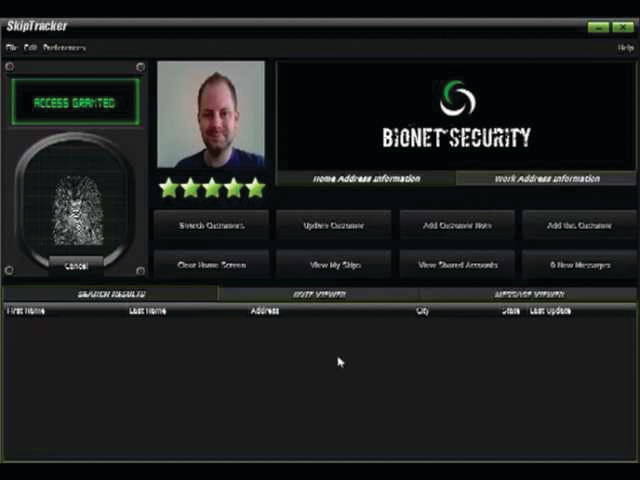Open the Help menu
Image resolution: width=640 pixels, height=480 pixels.
coord(625,47)
